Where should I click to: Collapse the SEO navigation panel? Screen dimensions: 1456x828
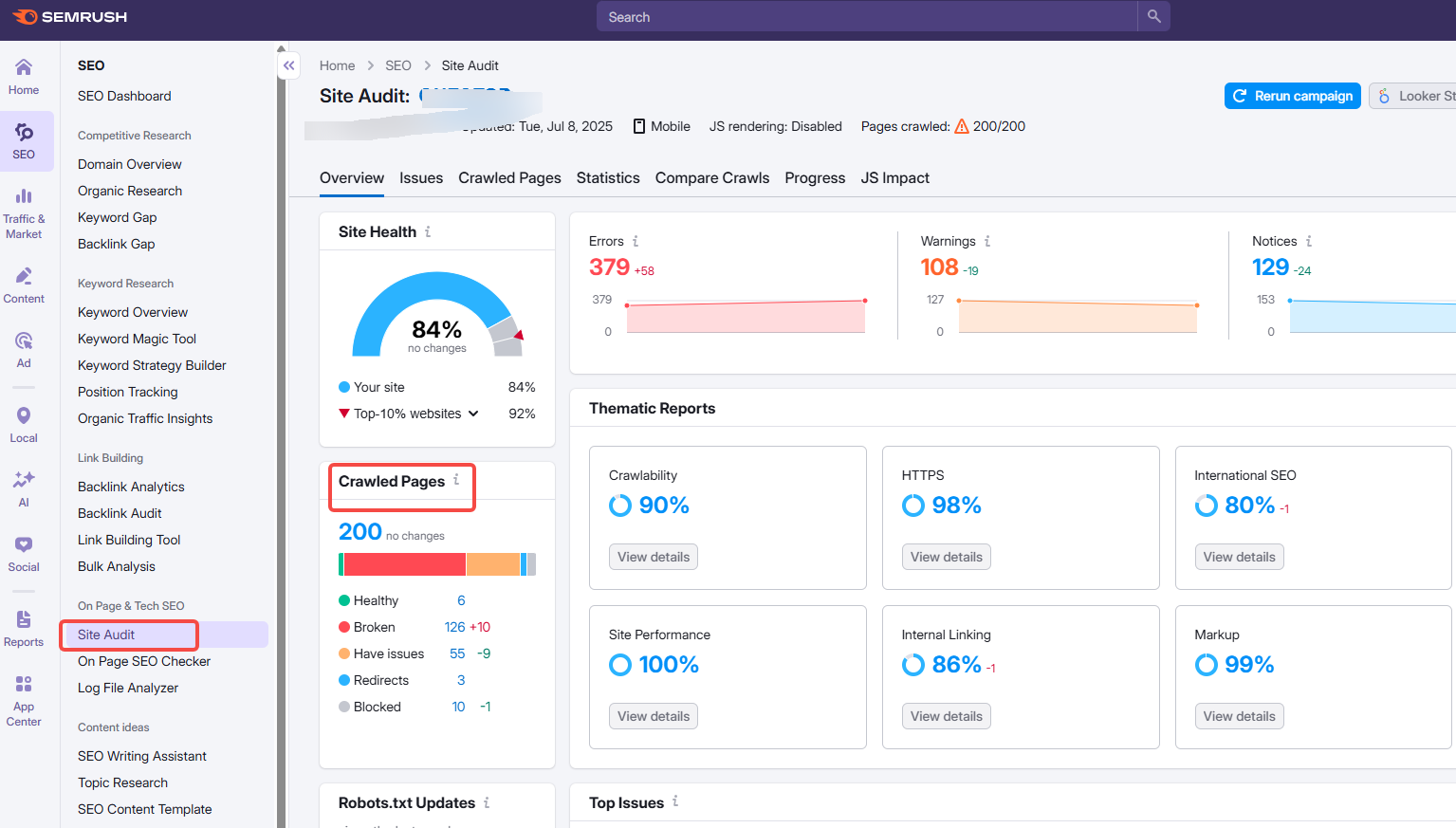288,65
